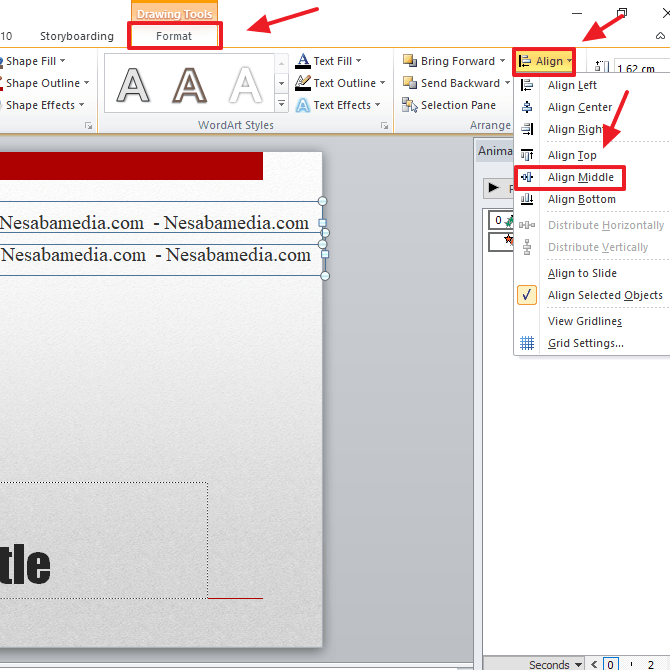The height and width of the screenshot is (670, 670).
Task: Expand the Shape Outline dropdown arrow
Action: (87, 82)
